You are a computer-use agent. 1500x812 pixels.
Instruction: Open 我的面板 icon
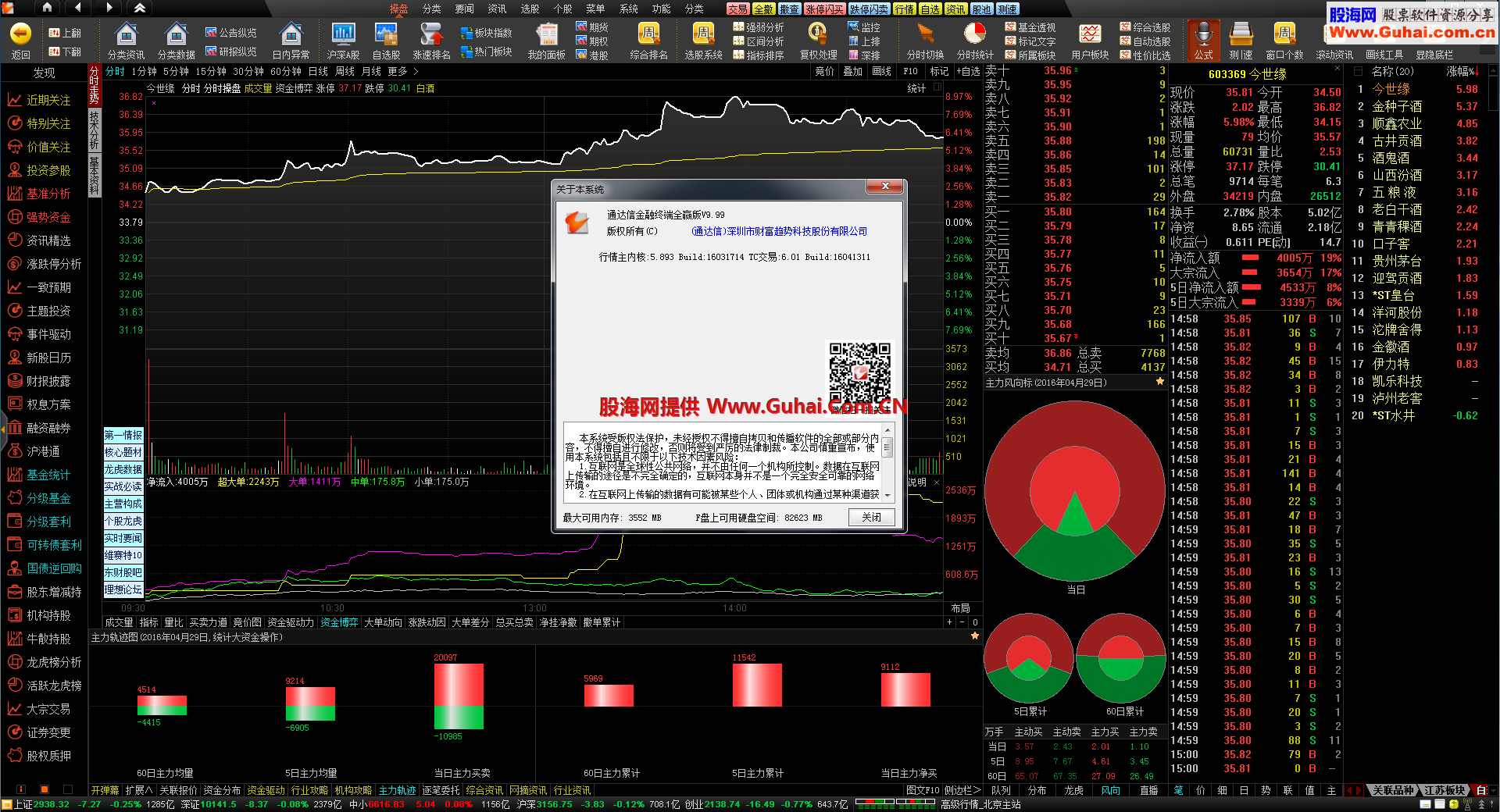(546, 34)
